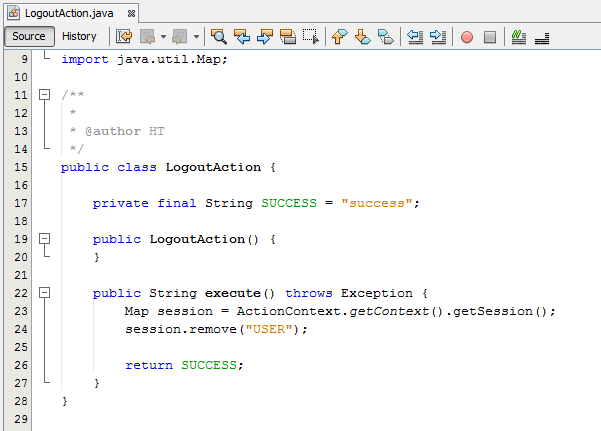Click the @author tag in the comment
The height and width of the screenshot is (431, 601).
click(x=113, y=131)
